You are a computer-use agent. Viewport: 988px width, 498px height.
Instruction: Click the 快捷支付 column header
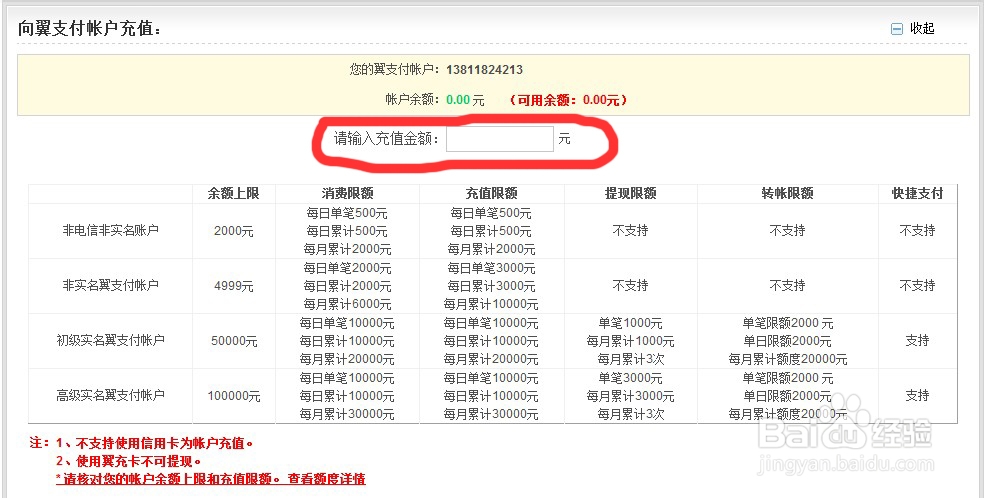(917, 194)
